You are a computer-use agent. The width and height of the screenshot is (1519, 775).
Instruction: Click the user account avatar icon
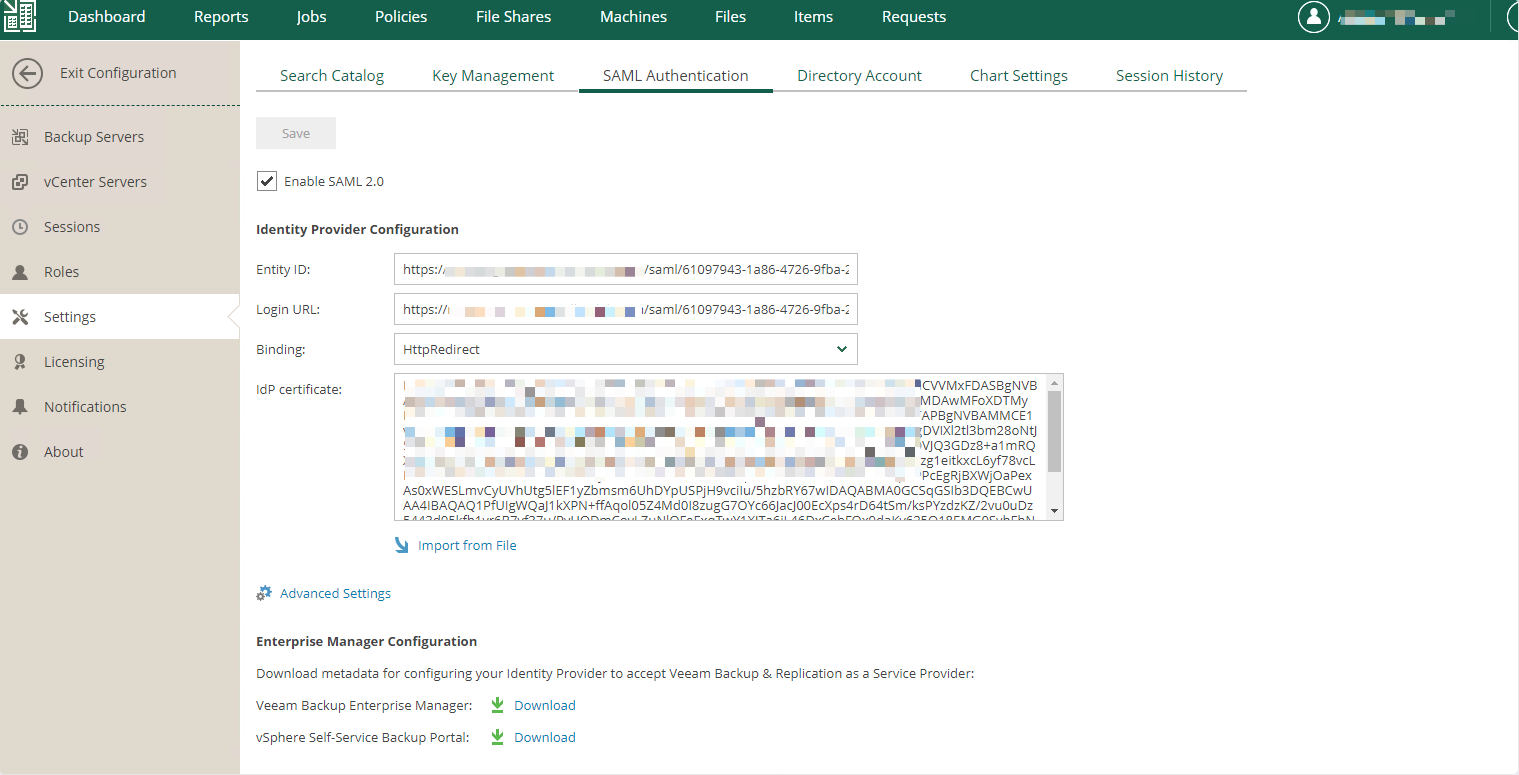tap(1314, 17)
